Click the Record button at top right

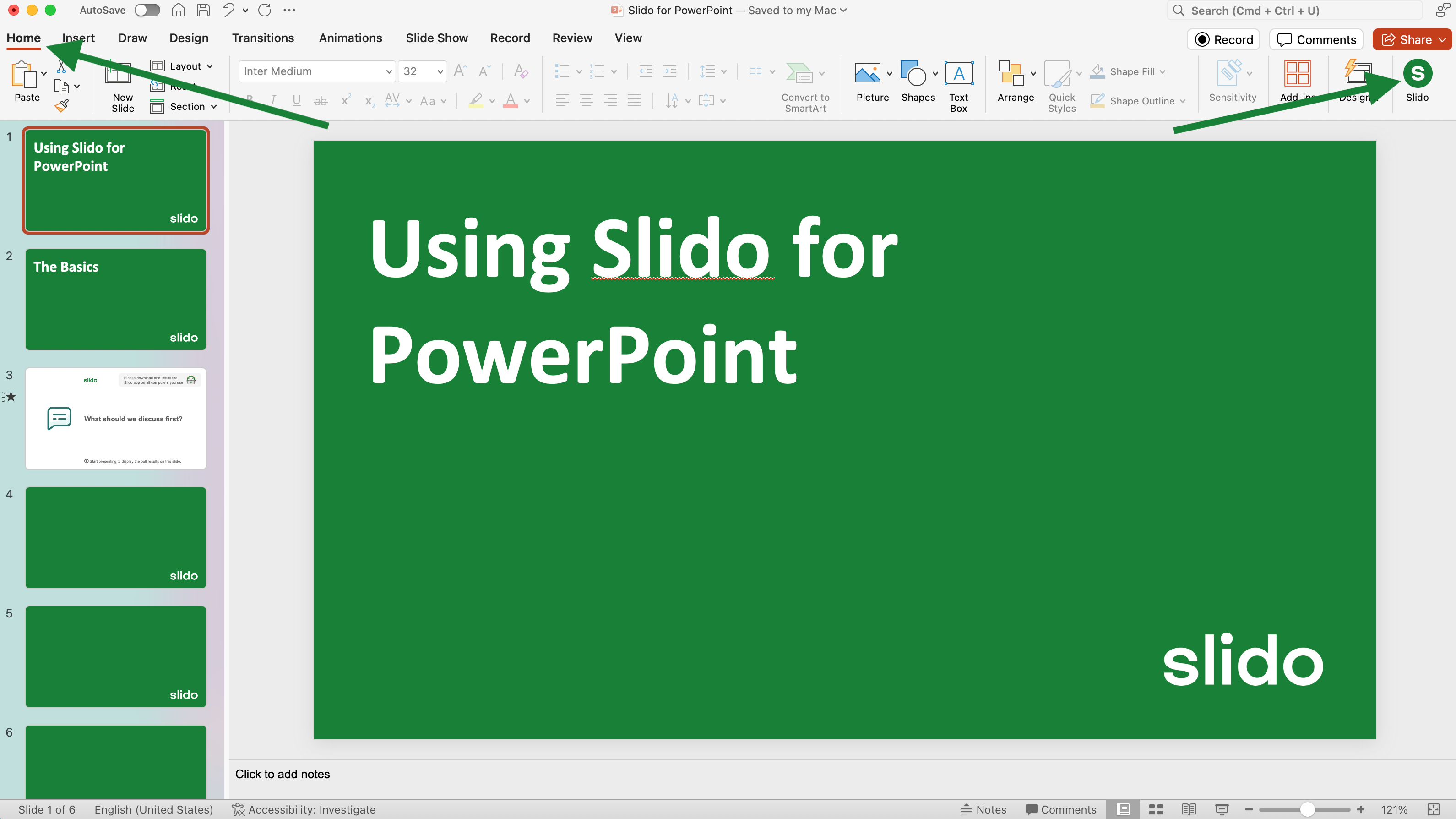point(1224,39)
